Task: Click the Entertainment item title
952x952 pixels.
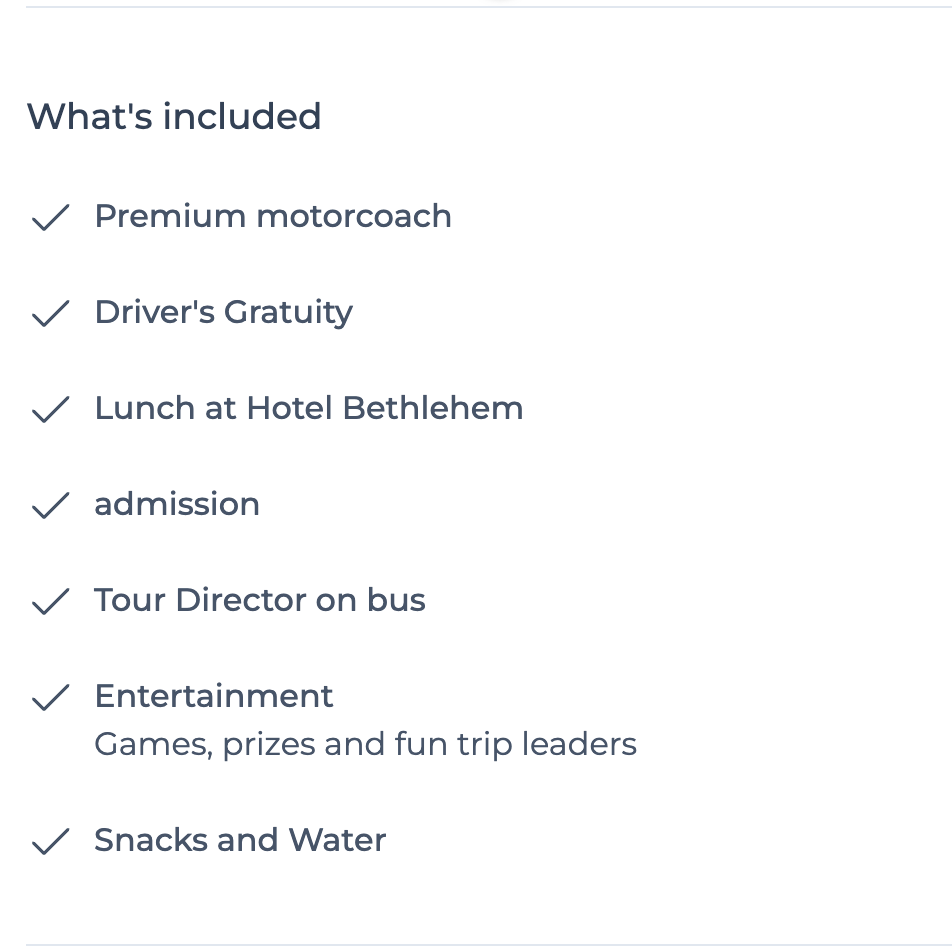Action: click(x=214, y=696)
